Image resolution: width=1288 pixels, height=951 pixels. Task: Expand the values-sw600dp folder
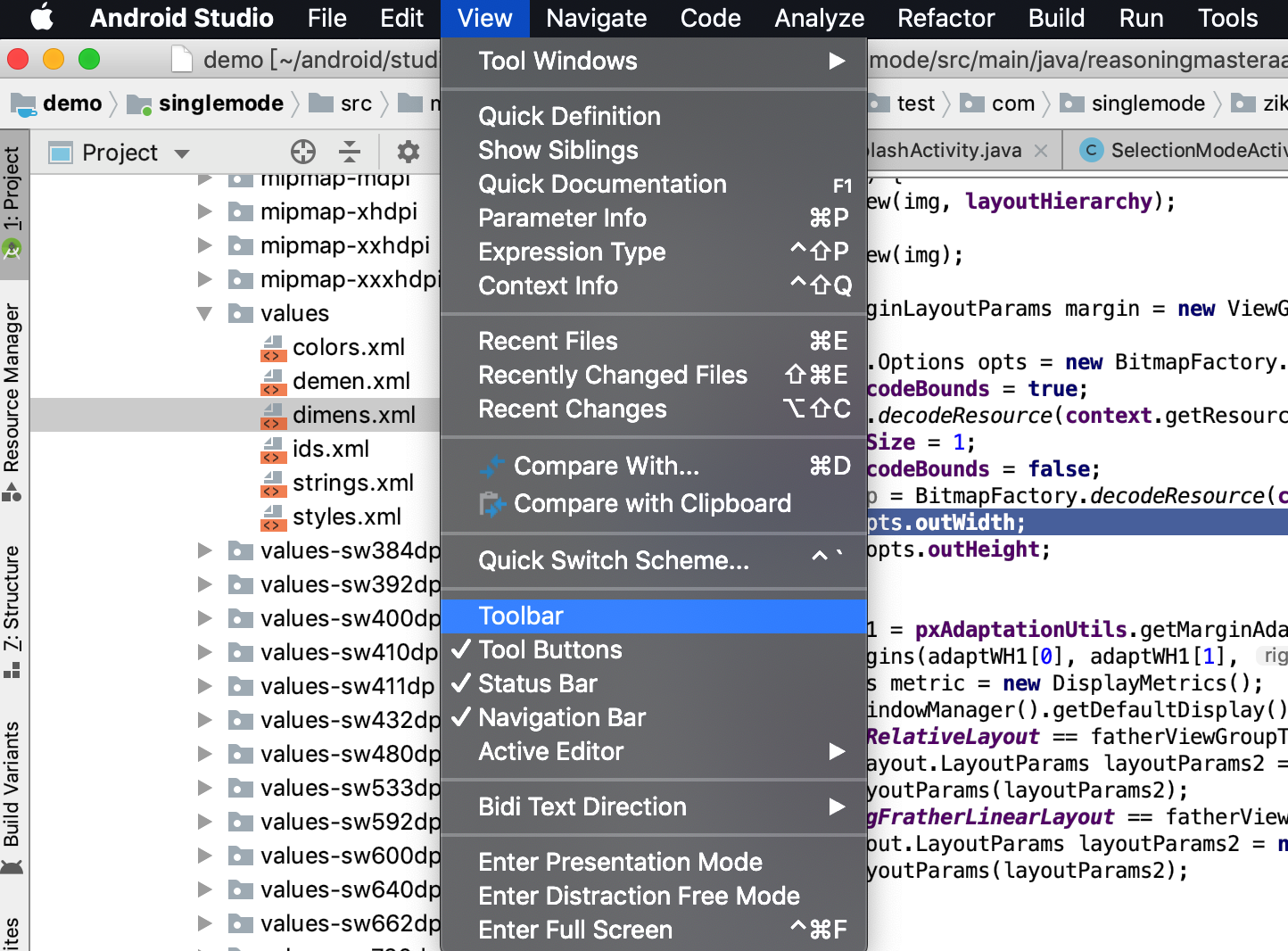(205, 856)
